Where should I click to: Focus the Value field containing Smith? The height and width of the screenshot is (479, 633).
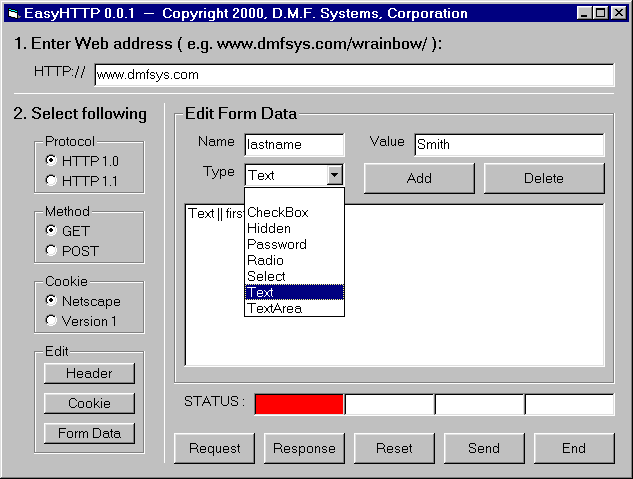point(509,144)
